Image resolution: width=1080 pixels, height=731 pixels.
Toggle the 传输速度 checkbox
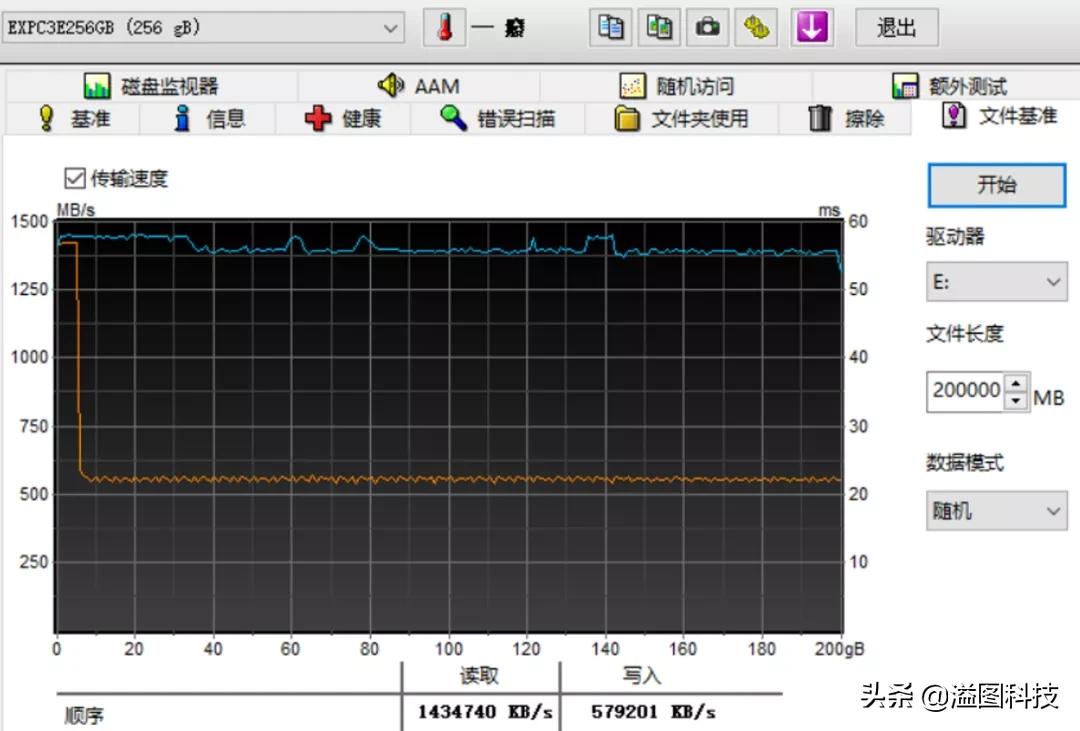click(74, 178)
